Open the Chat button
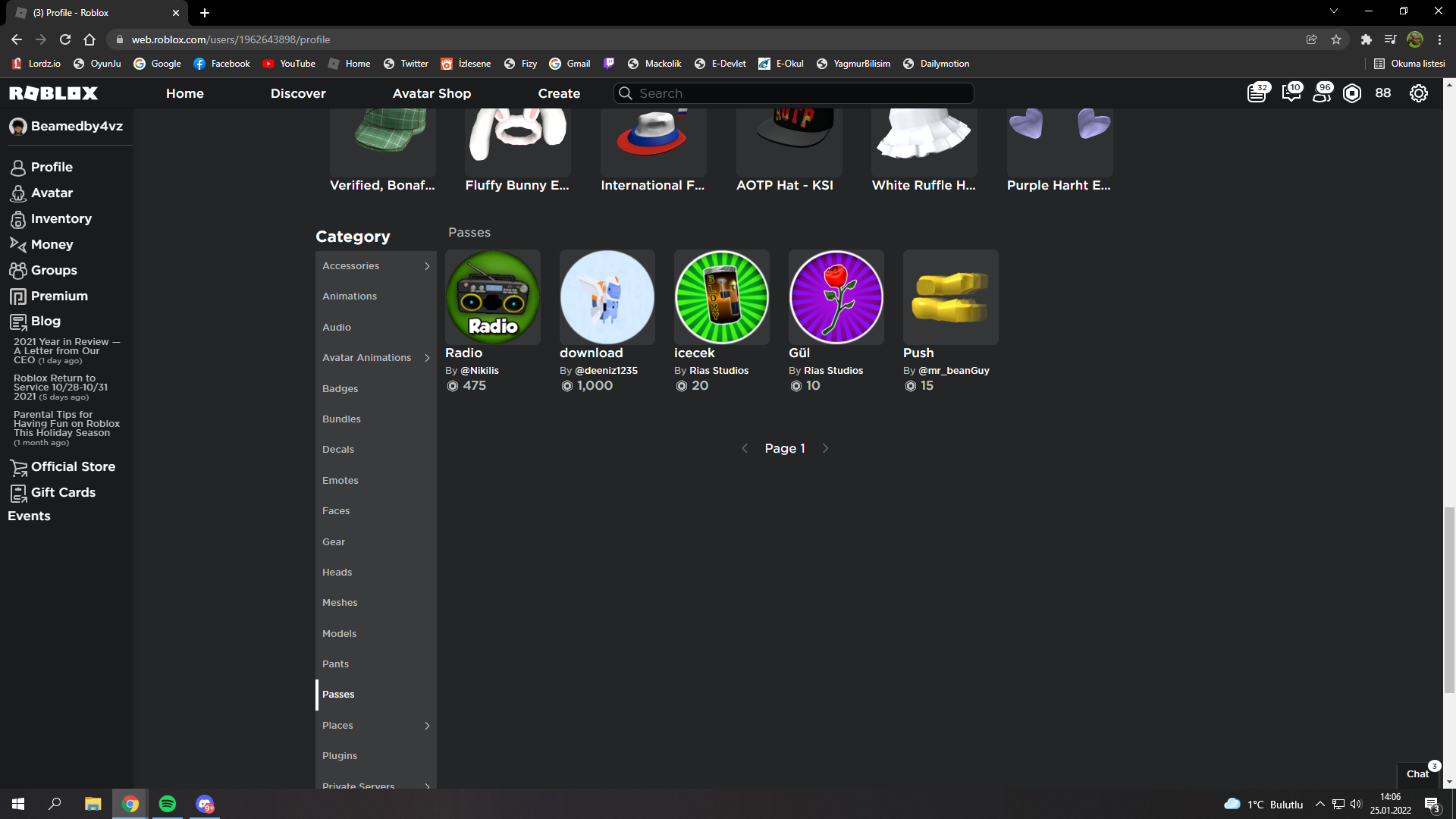 pos(1417,774)
